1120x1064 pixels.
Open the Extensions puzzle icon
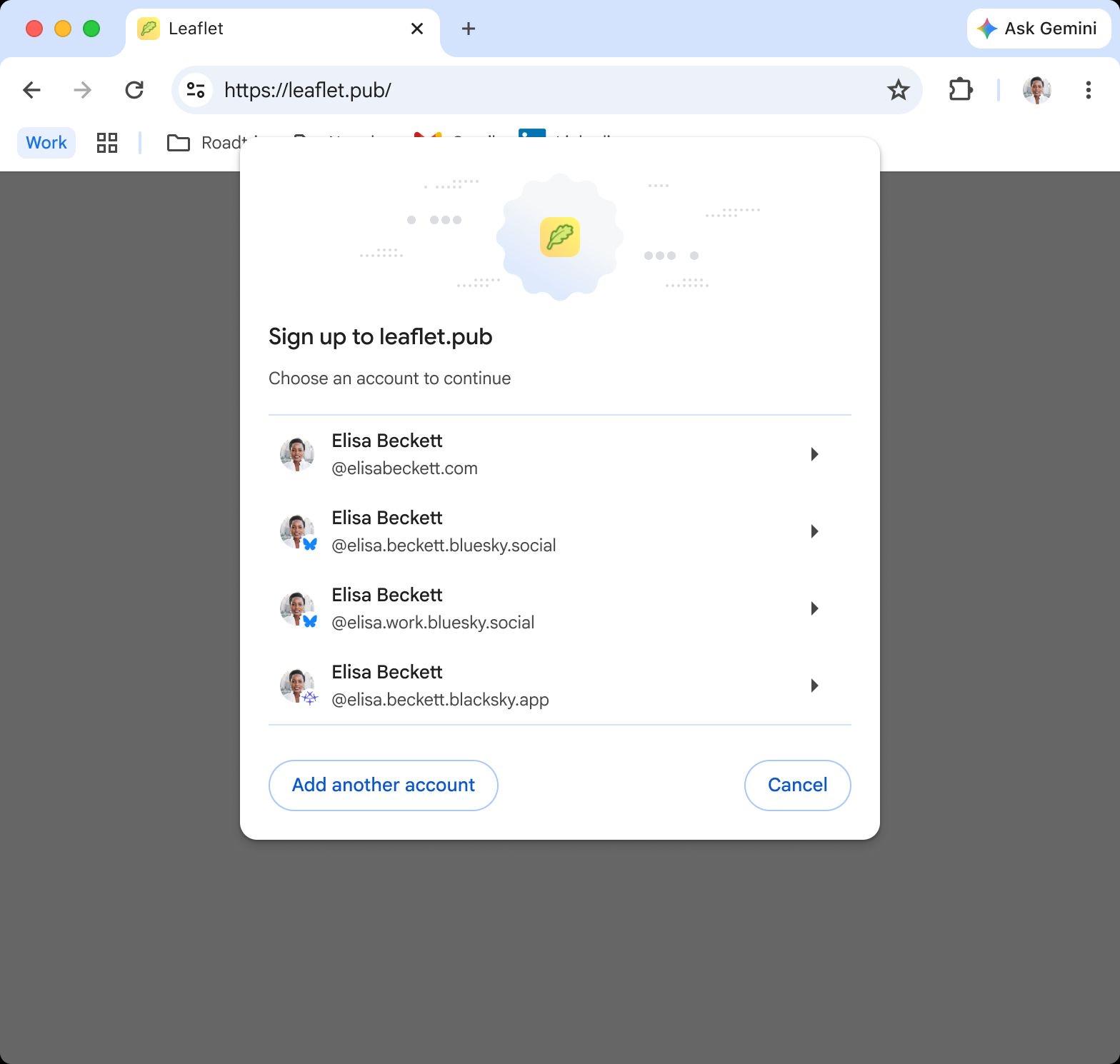[961, 90]
